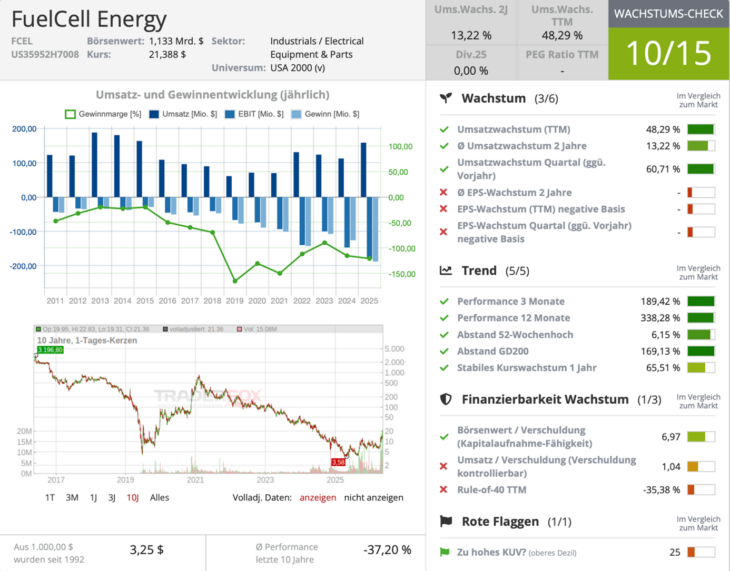Click nicht anzeigen for Volladj. Daten
The height and width of the screenshot is (571, 730).
click(373, 497)
